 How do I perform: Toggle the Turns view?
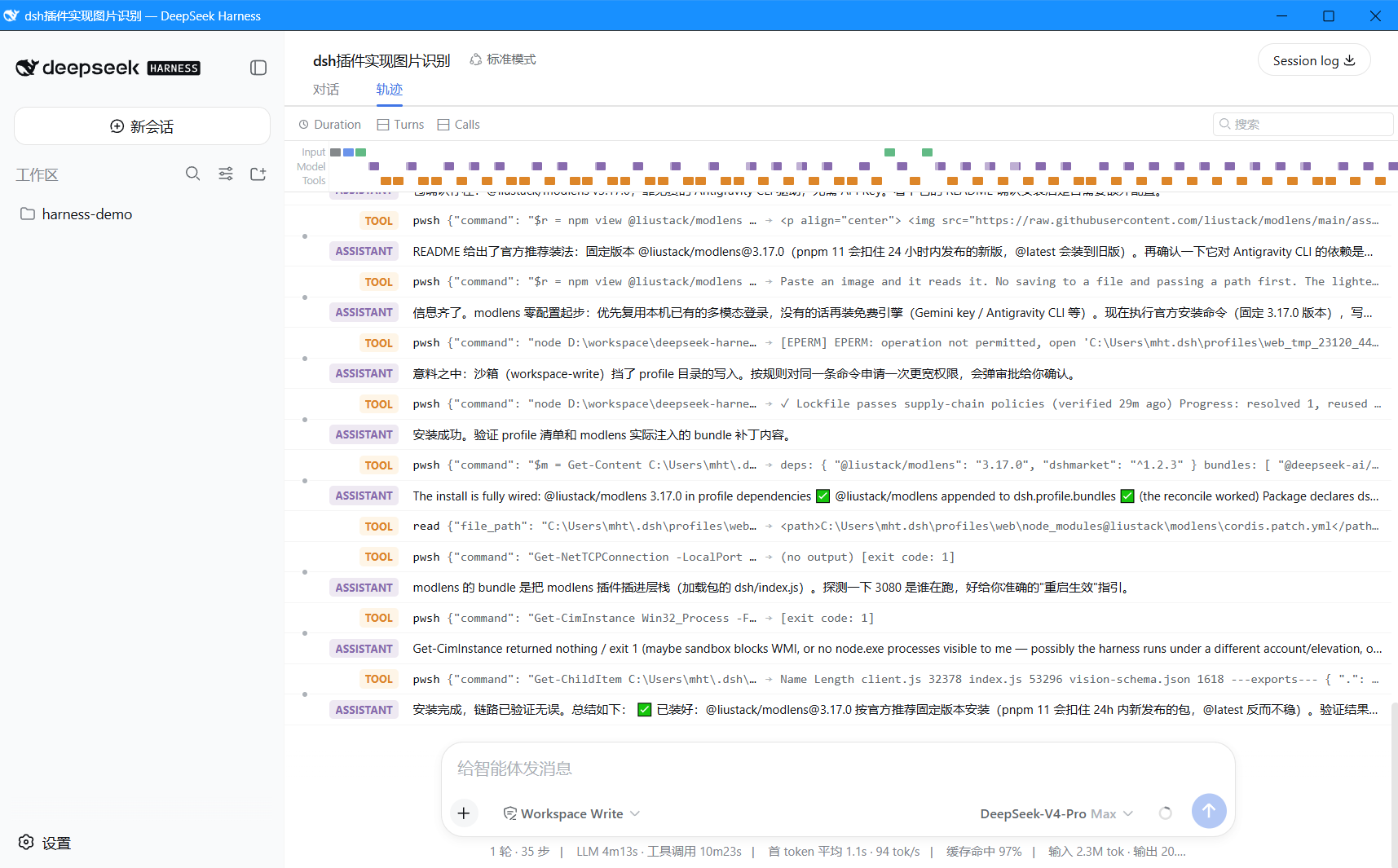(400, 125)
